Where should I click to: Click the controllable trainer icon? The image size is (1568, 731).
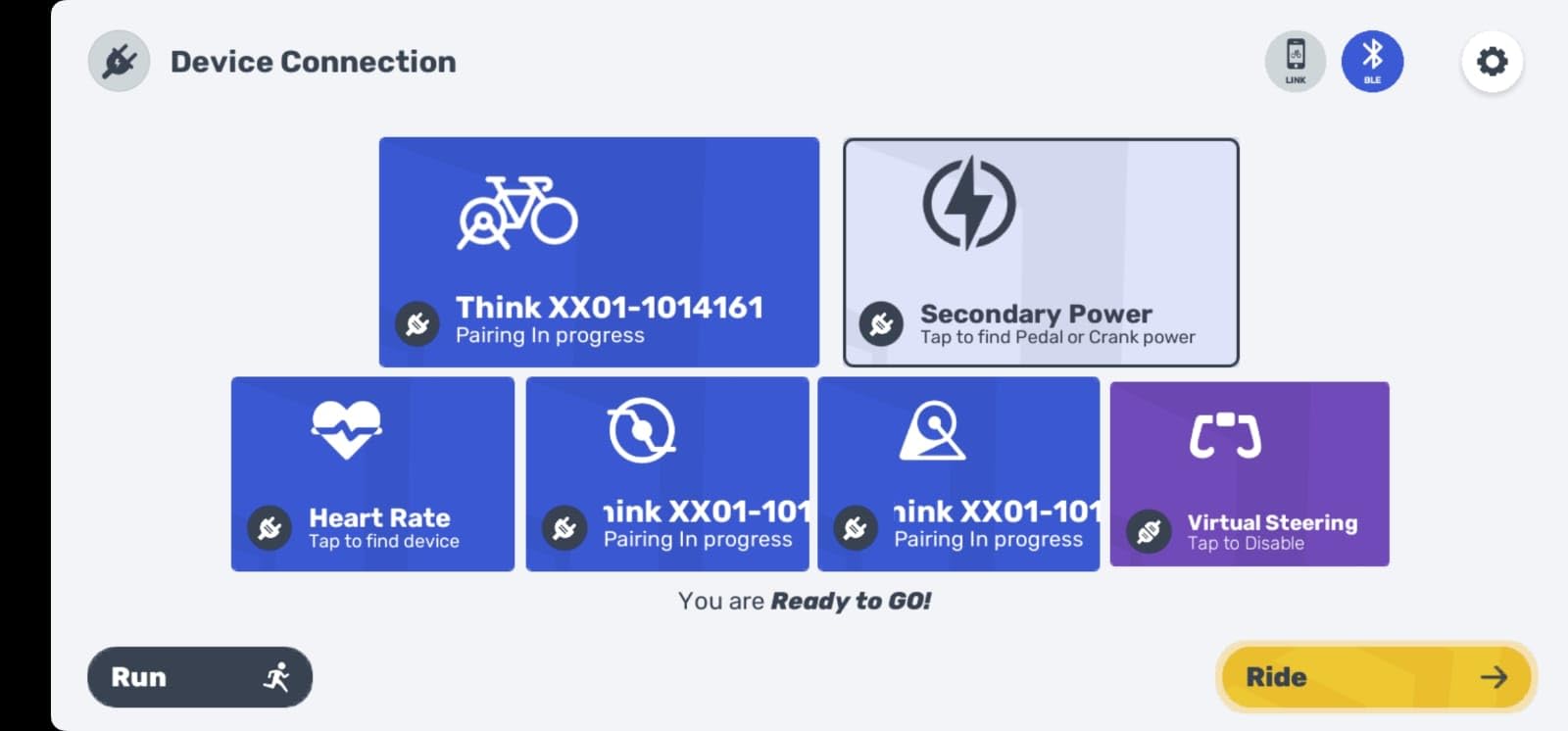point(932,430)
